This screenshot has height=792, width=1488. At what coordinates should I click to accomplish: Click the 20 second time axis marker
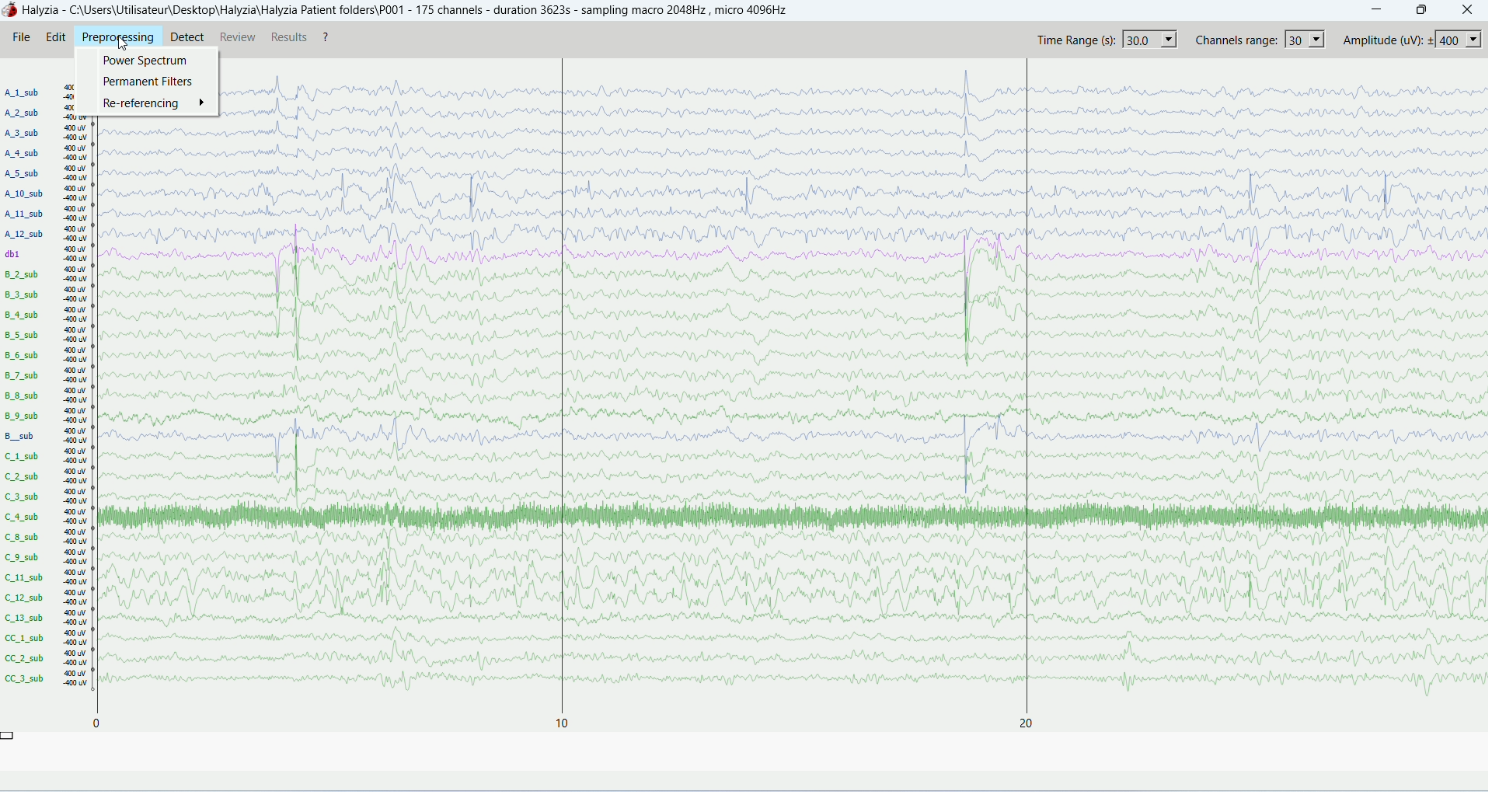click(x=1026, y=723)
